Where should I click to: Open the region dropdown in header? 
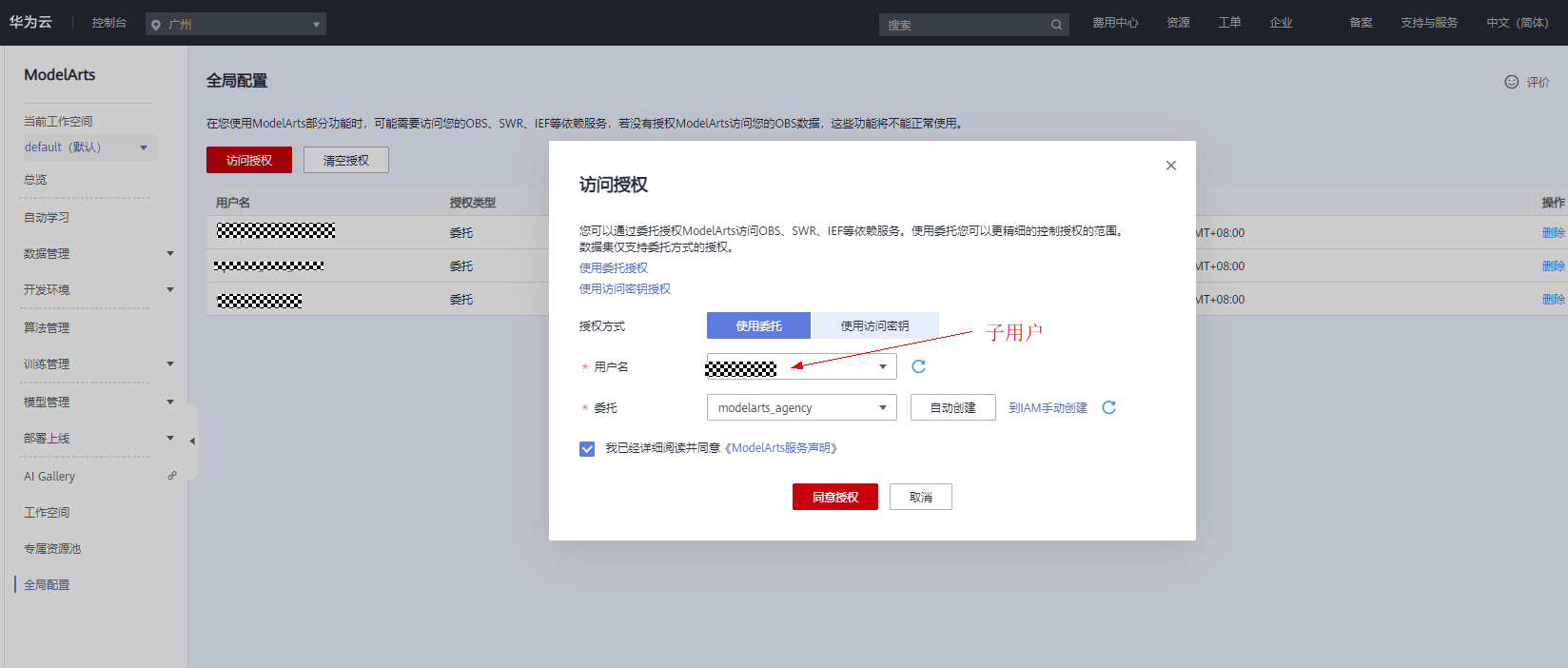(236, 24)
